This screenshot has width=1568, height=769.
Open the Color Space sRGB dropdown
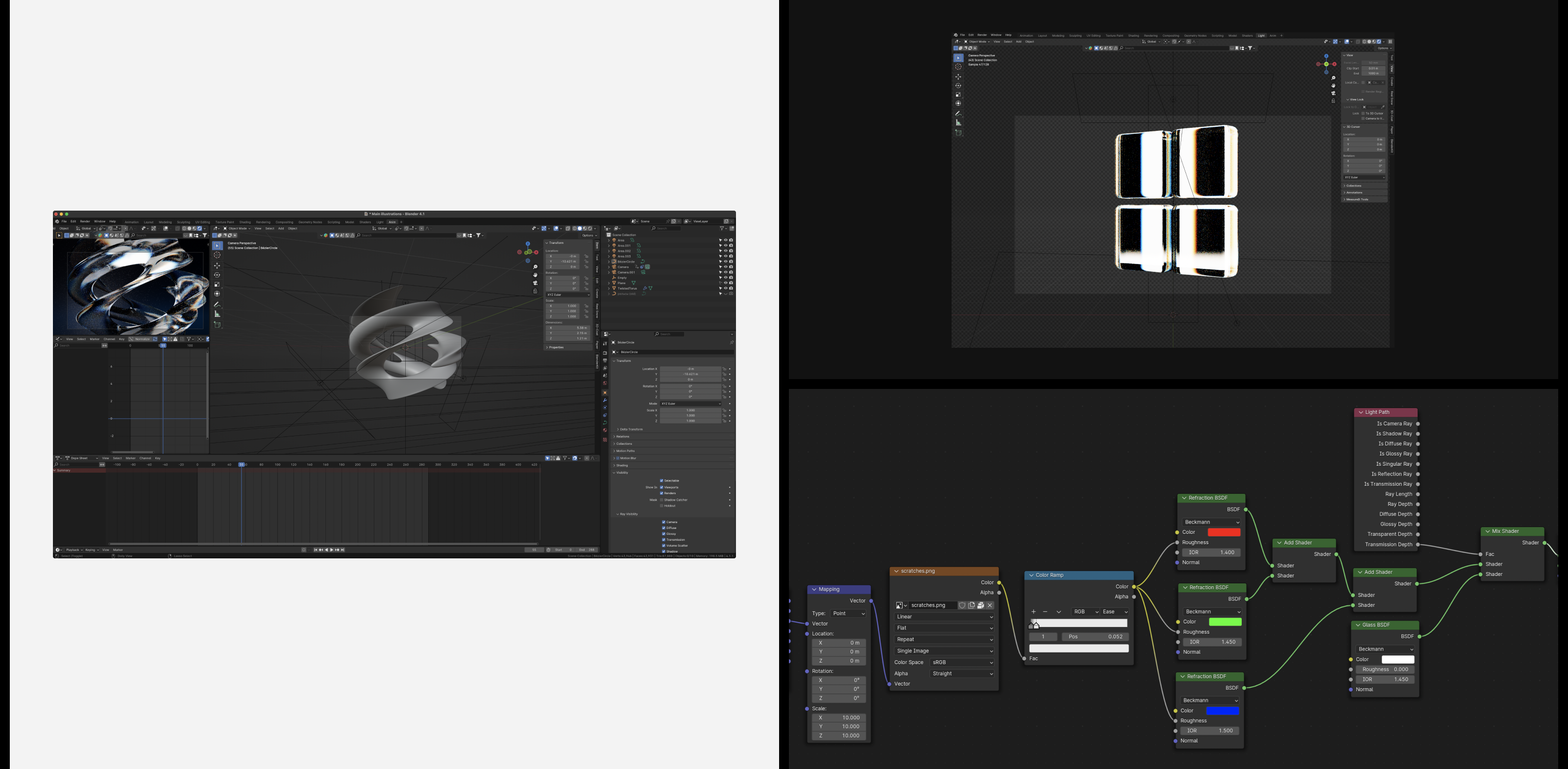coord(962,662)
